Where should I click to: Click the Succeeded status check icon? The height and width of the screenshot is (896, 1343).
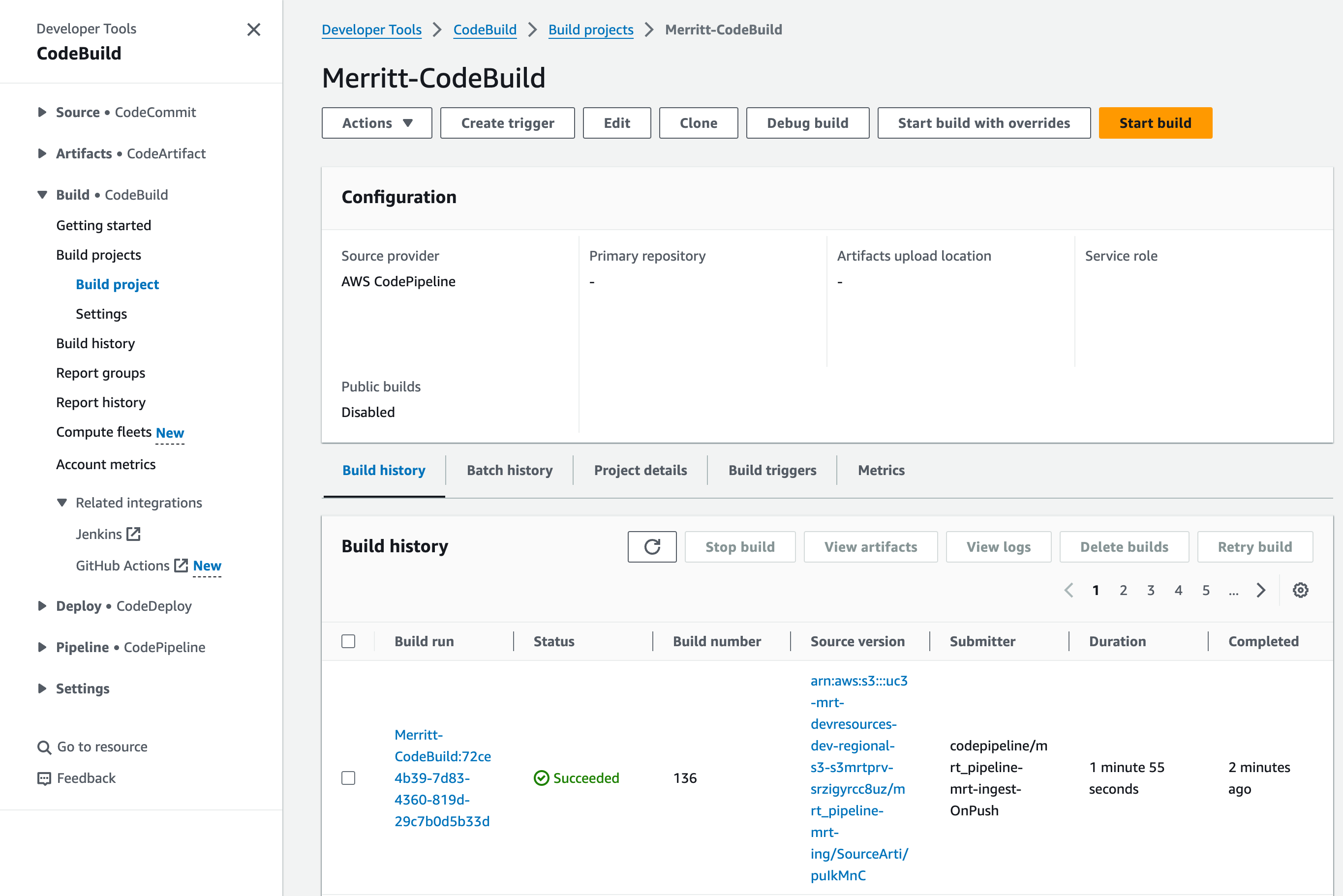coord(541,777)
